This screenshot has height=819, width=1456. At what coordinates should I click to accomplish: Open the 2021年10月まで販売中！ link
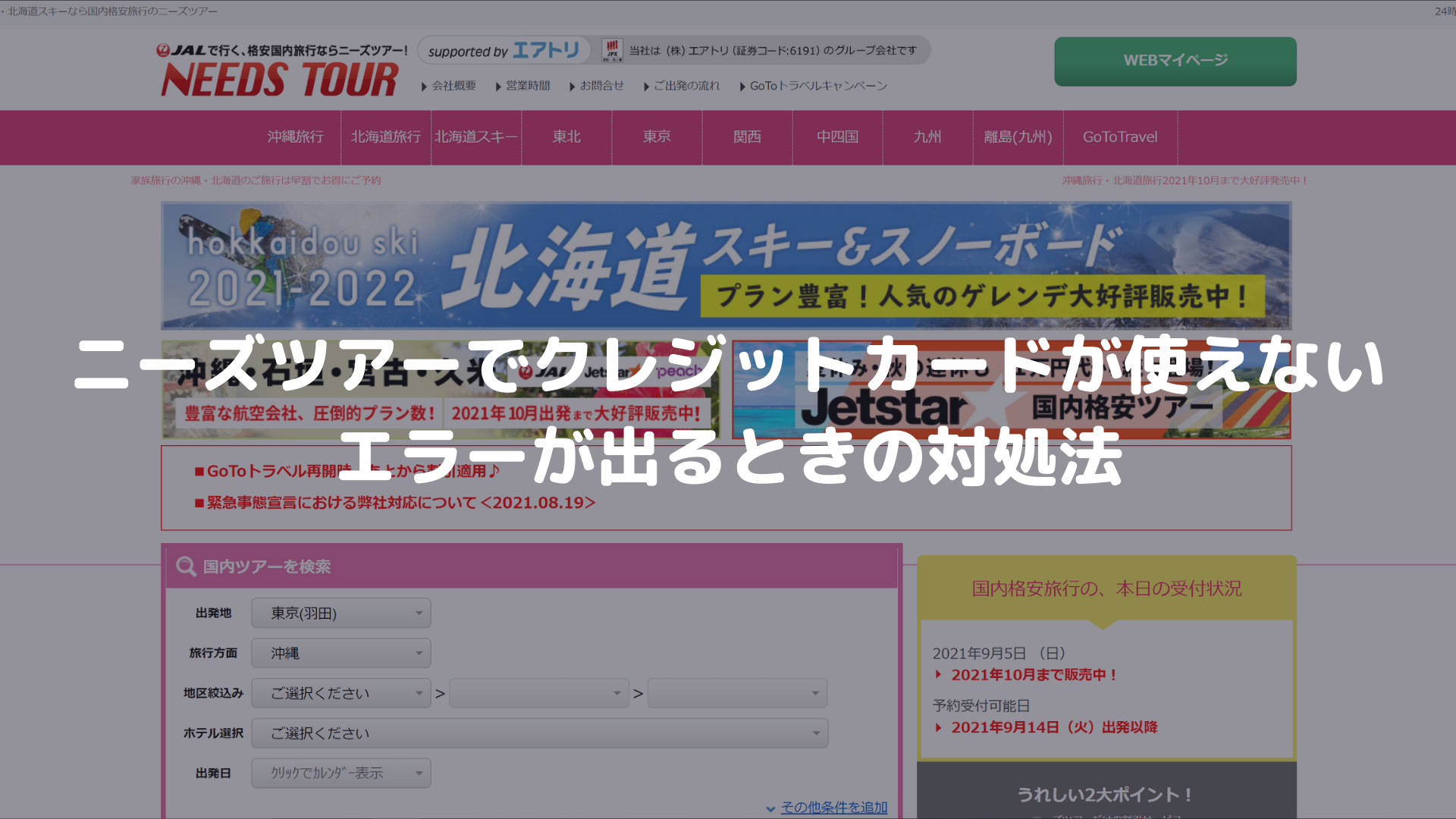[x=1034, y=675]
